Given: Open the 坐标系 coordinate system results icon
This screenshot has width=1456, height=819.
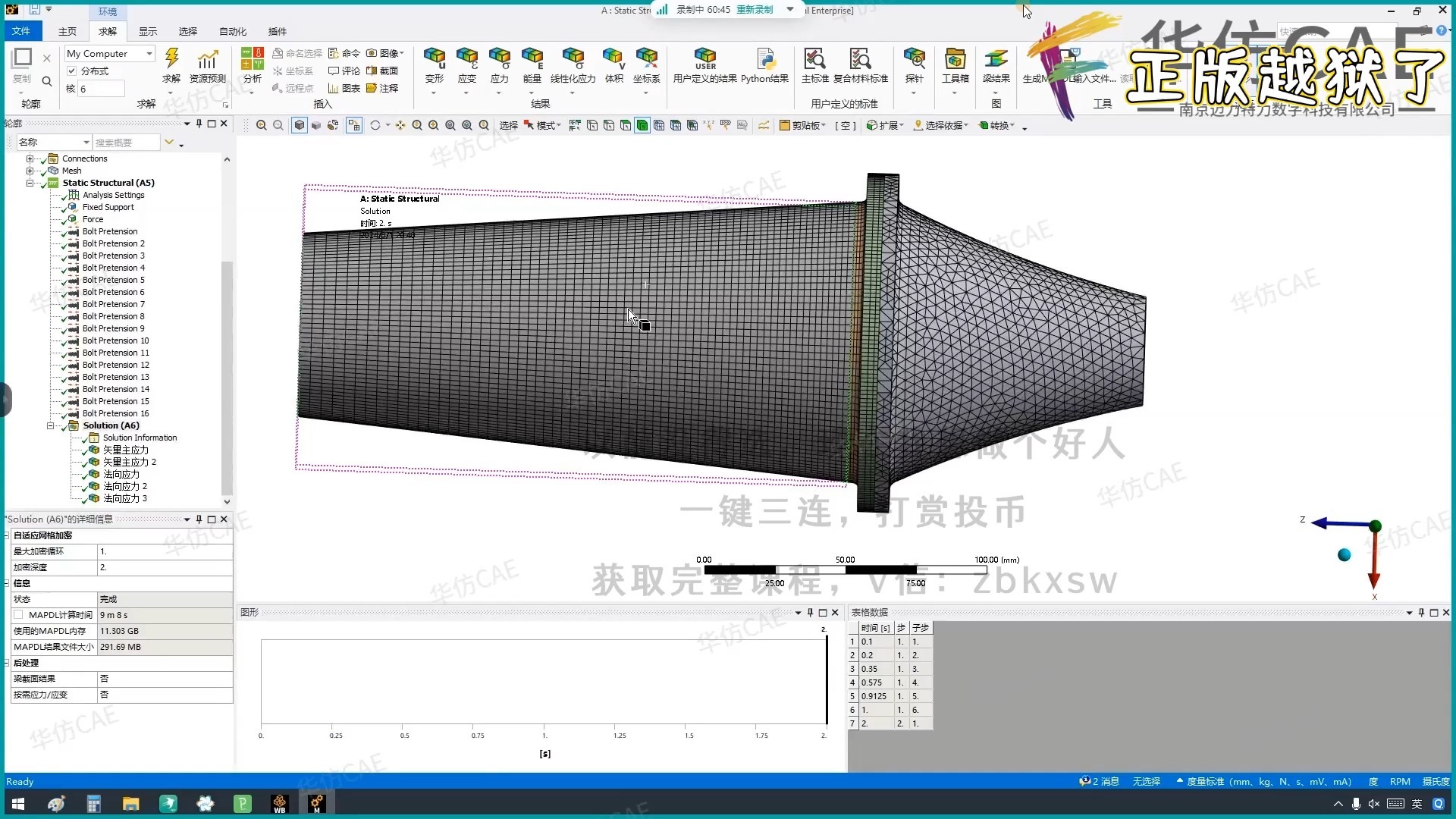Looking at the screenshot, I should tap(646, 61).
